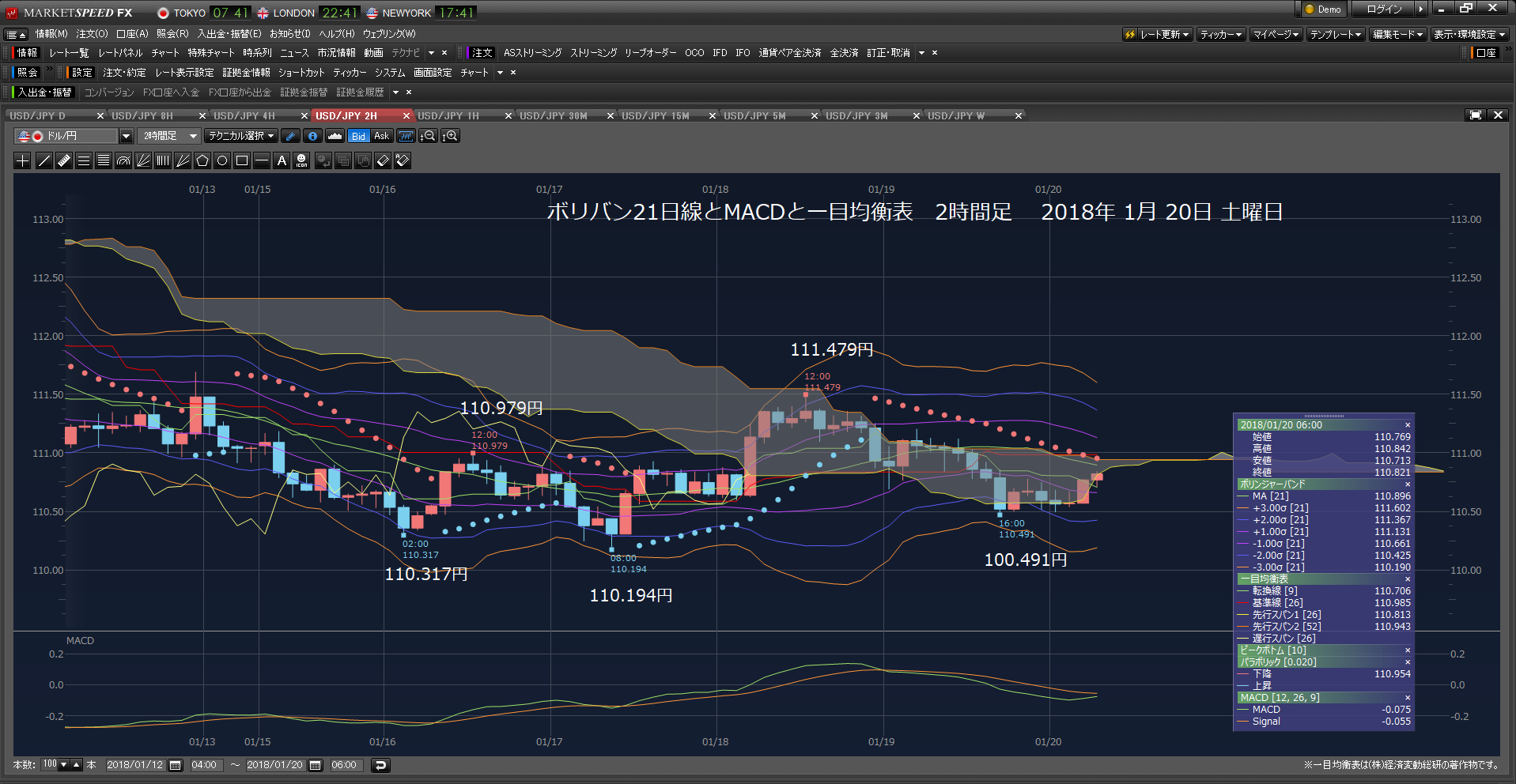Open the start date calendar picker

[176, 765]
